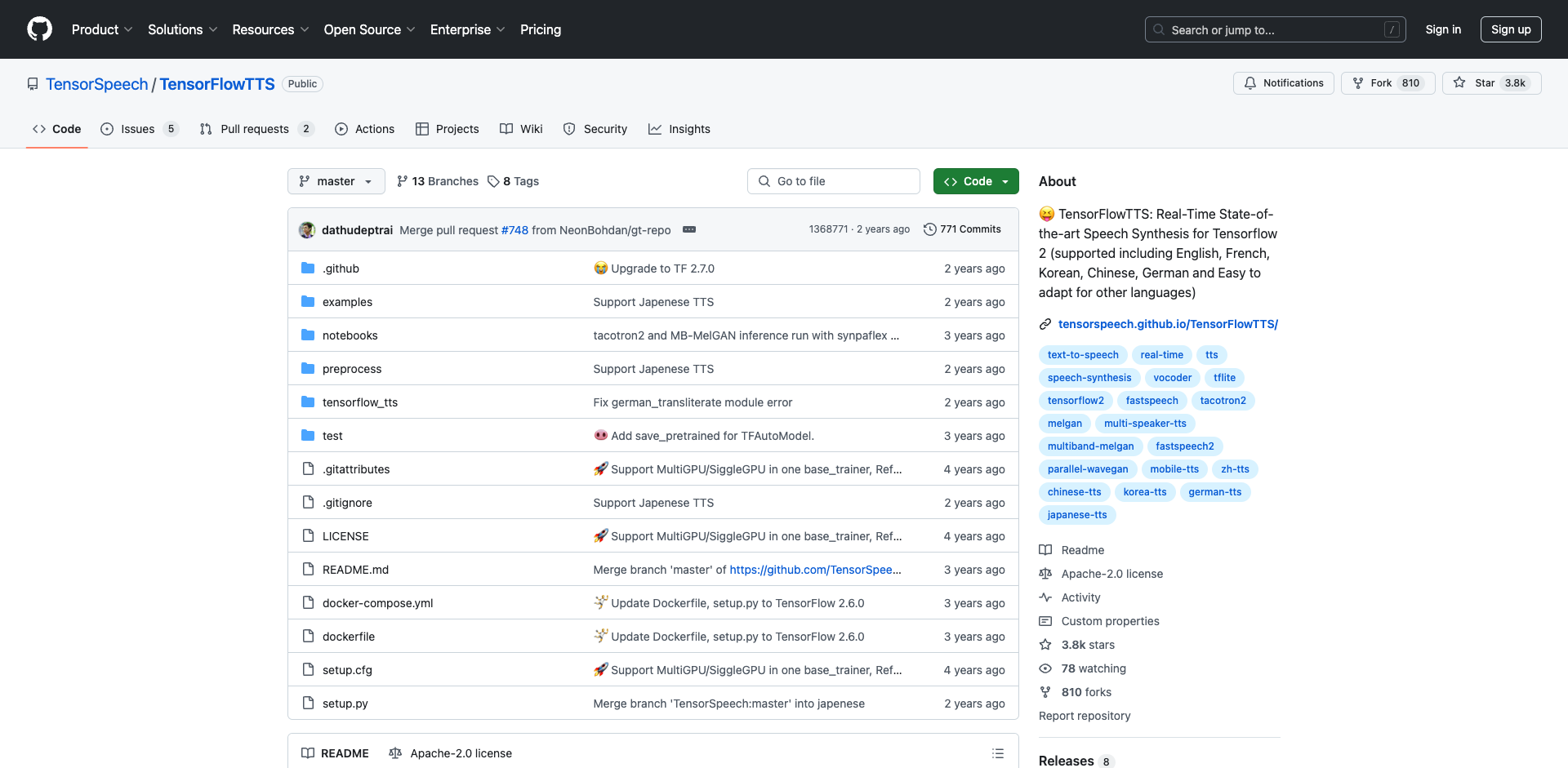Click the setup.py file icon
Image resolution: width=1568 pixels, height=768 pixels.
308,704
